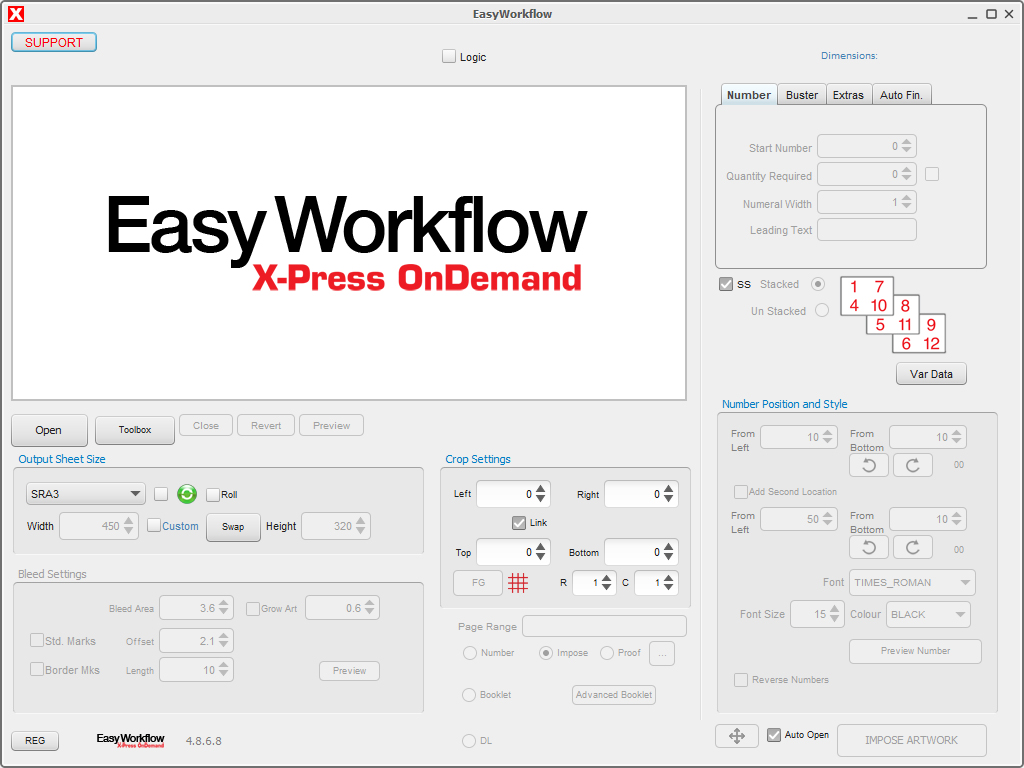Click the red X application icon
The height and width of the screenshot is (768, 1024).
tap(16, 14)
